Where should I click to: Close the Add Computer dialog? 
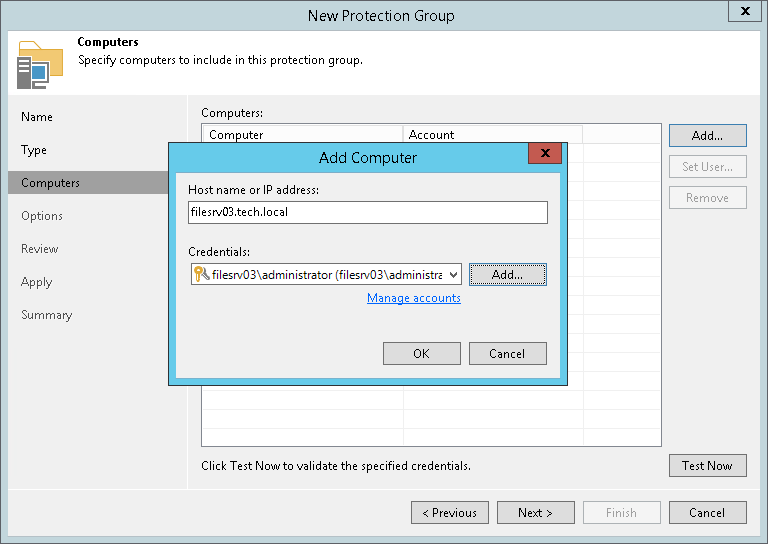(544, 154)
